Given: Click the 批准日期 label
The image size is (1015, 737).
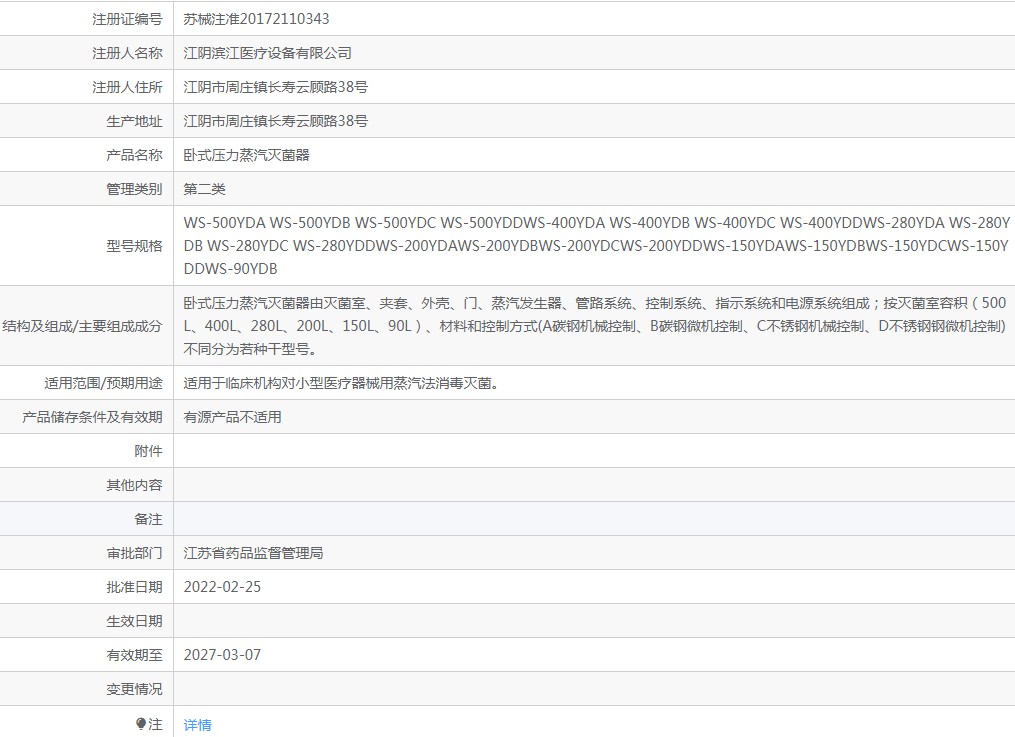Looking at the screenshot, I should coord(135,587).
